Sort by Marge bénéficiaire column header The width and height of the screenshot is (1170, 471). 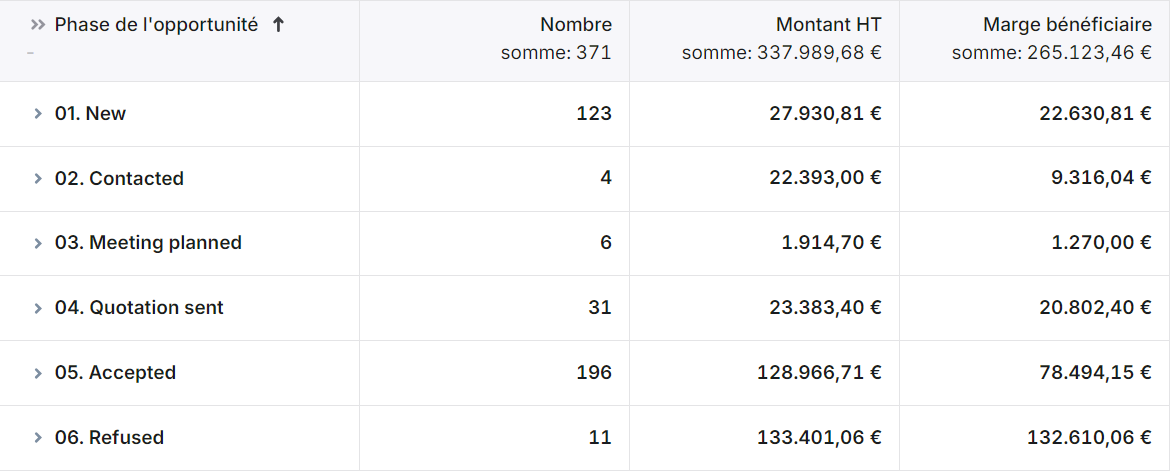coord(1067,25)
